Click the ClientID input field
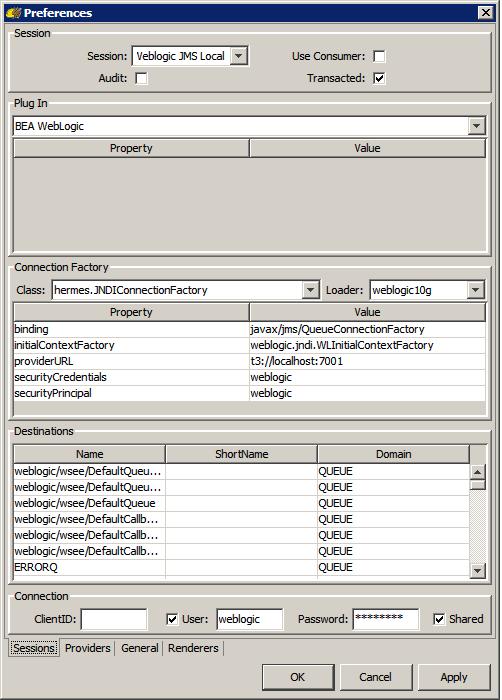Screen dimensions: 502x700 (114, 619)
